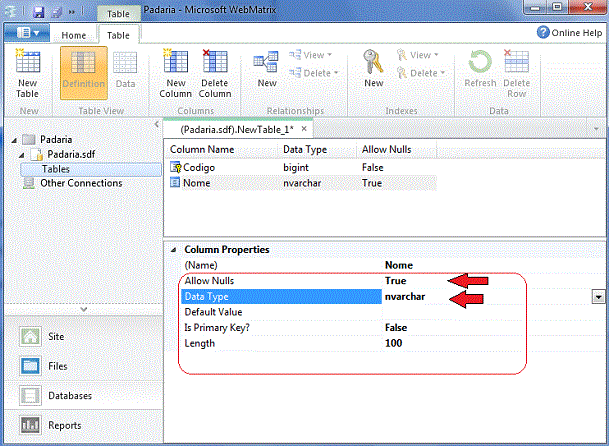Screen dimensions: 609x446
Task: Click the Nome column row icon
Action: (175, 182)
